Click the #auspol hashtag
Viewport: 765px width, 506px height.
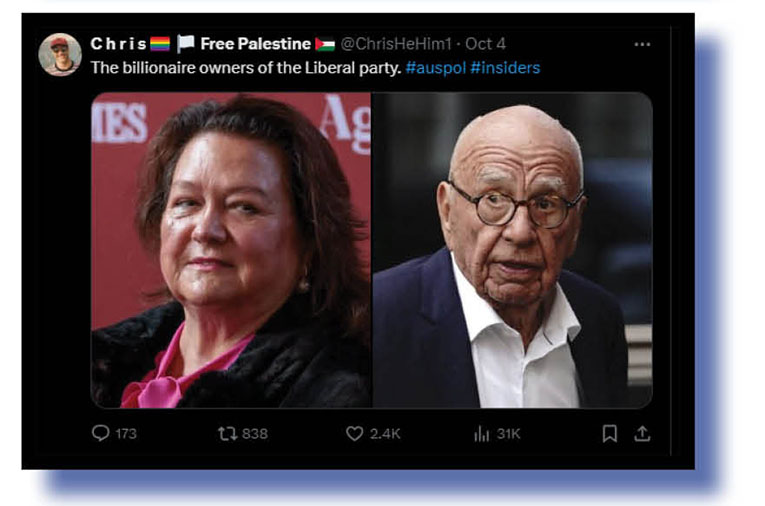pos(436,67)
